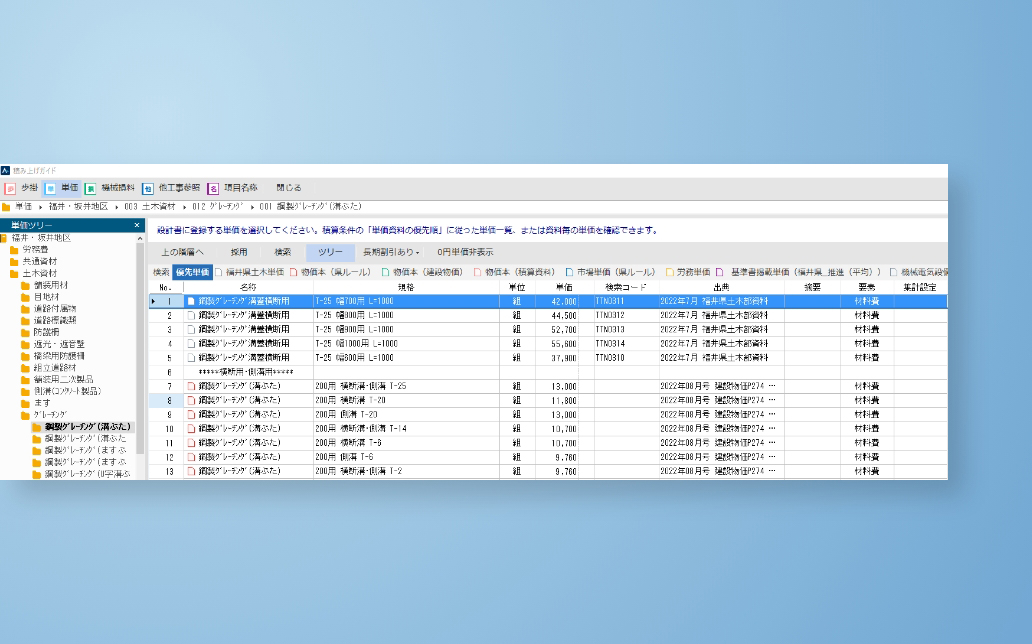Viewport: 1032px width, 644px height.
Task: Click the 上の階層へ button
Action: click(182, 252)
